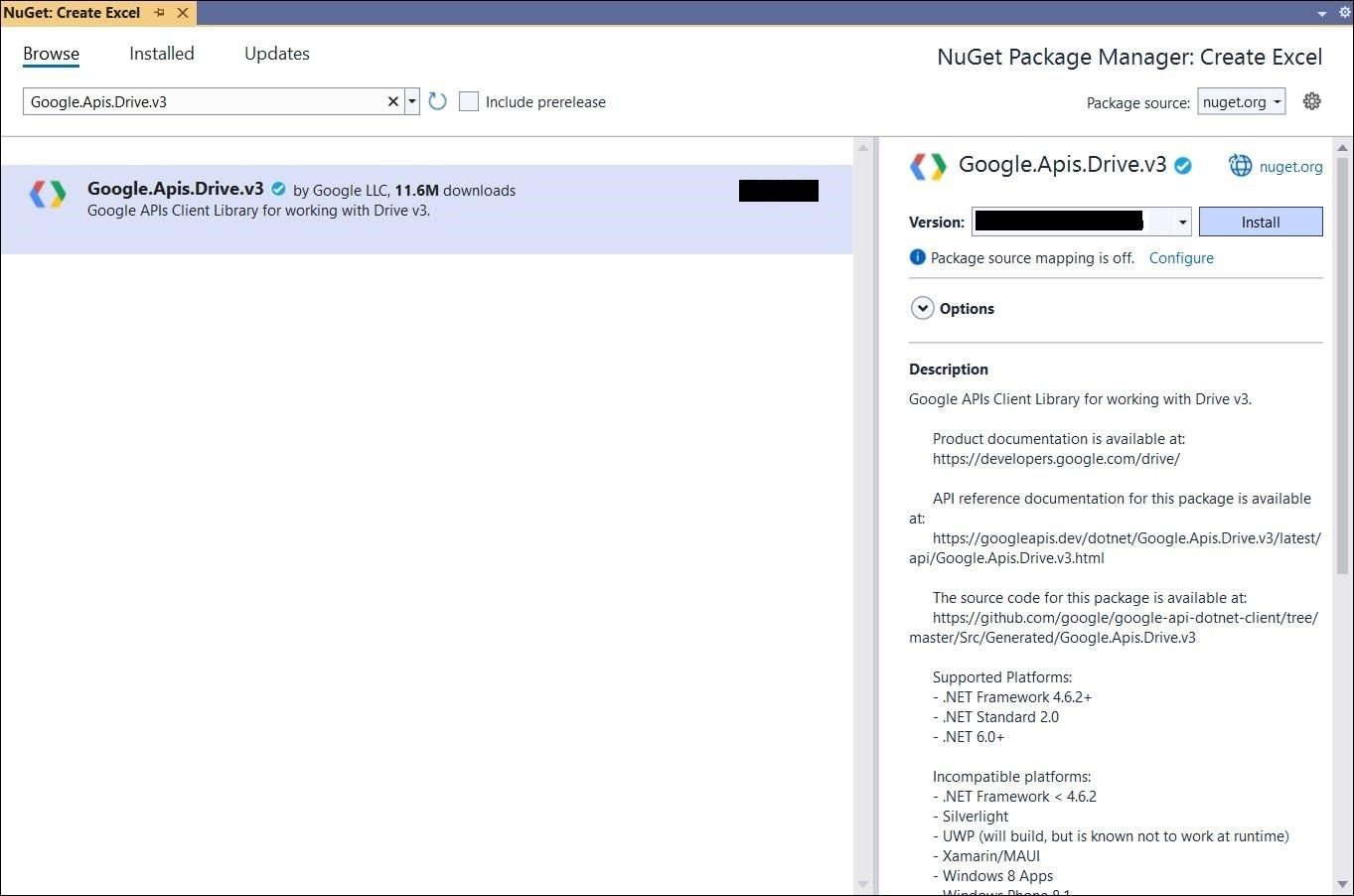Open window options gear at top right

click(x=1345, y=13)
